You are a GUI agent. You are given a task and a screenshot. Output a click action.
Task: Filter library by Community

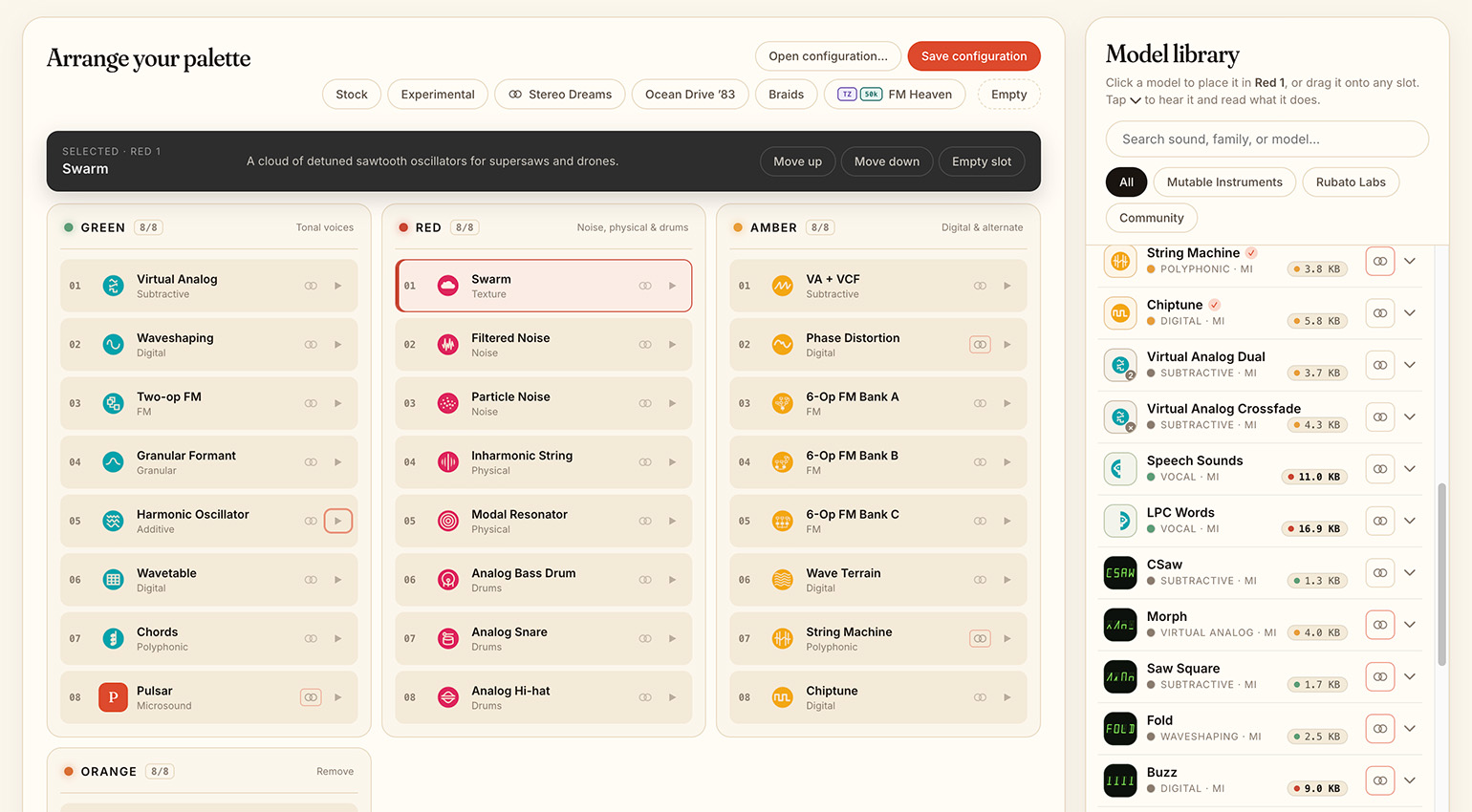click(x=1152, y=218)
